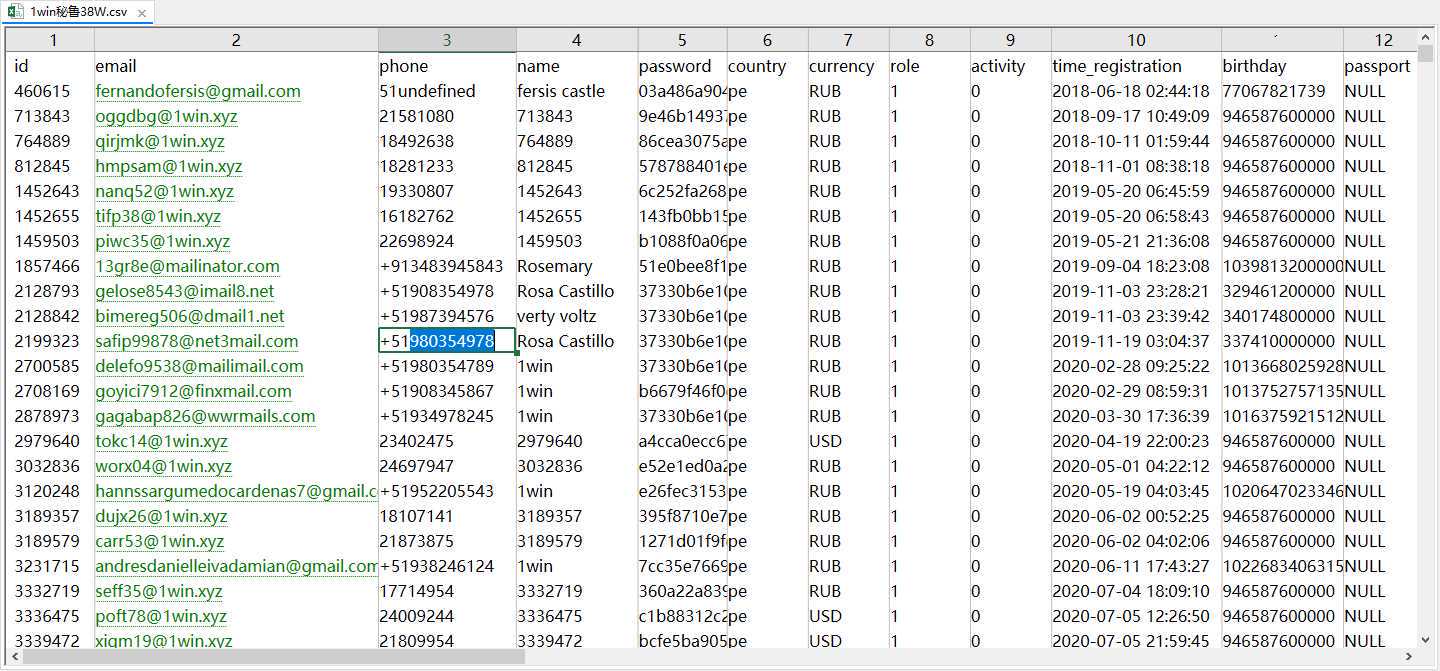1440x671 pixels.
Task: Open link safip99878@net3mail.com
Action: (x=197, y=341)
